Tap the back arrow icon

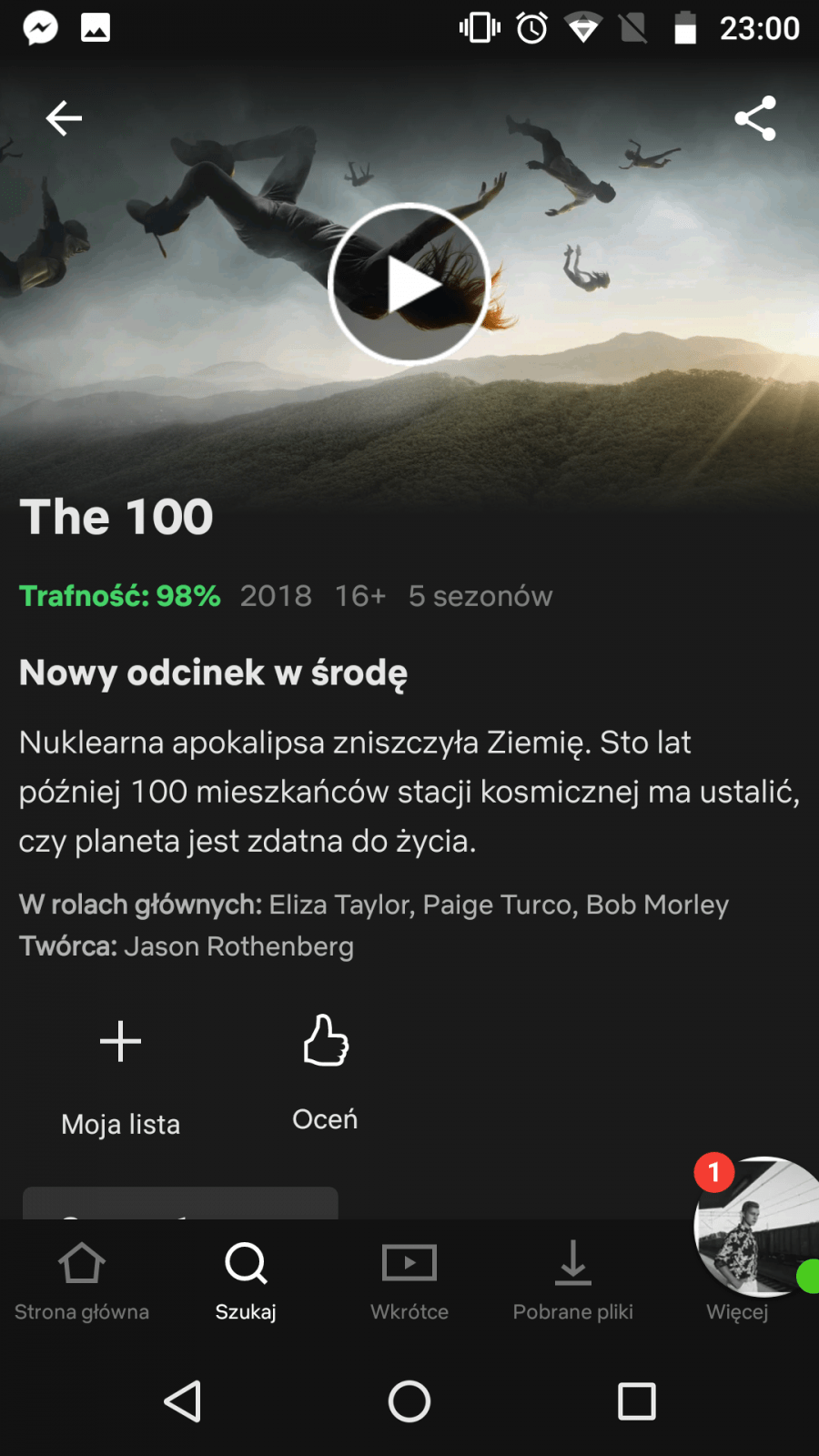click(64, 118)
